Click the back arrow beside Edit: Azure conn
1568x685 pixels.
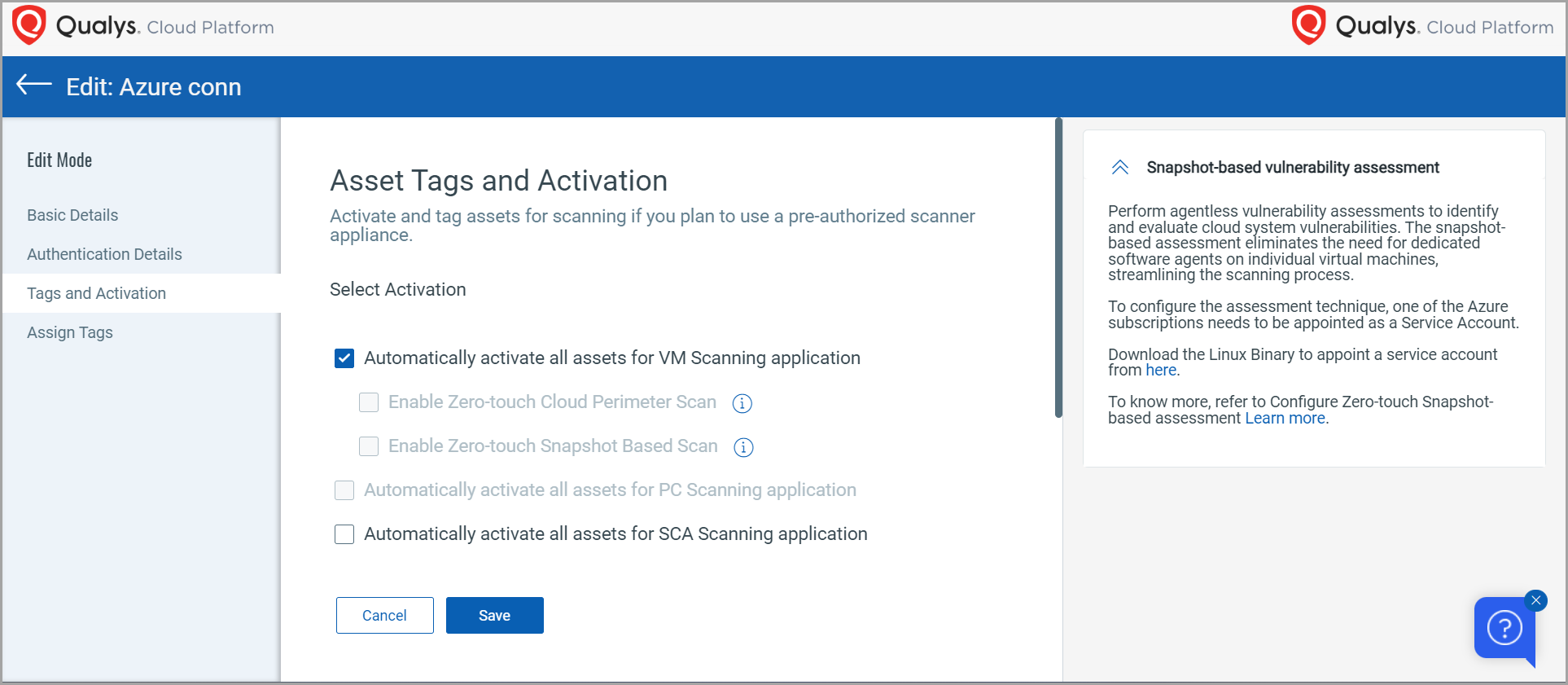click(x=34, y=85)
